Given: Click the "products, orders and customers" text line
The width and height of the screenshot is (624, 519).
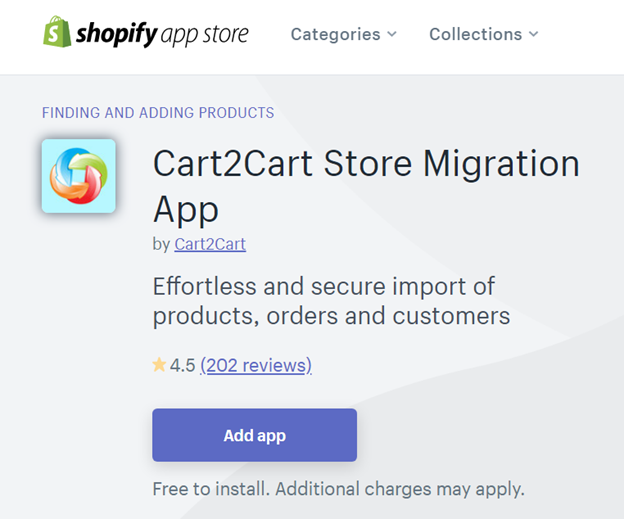Looking at the screenshot, I should coord(331,317).
